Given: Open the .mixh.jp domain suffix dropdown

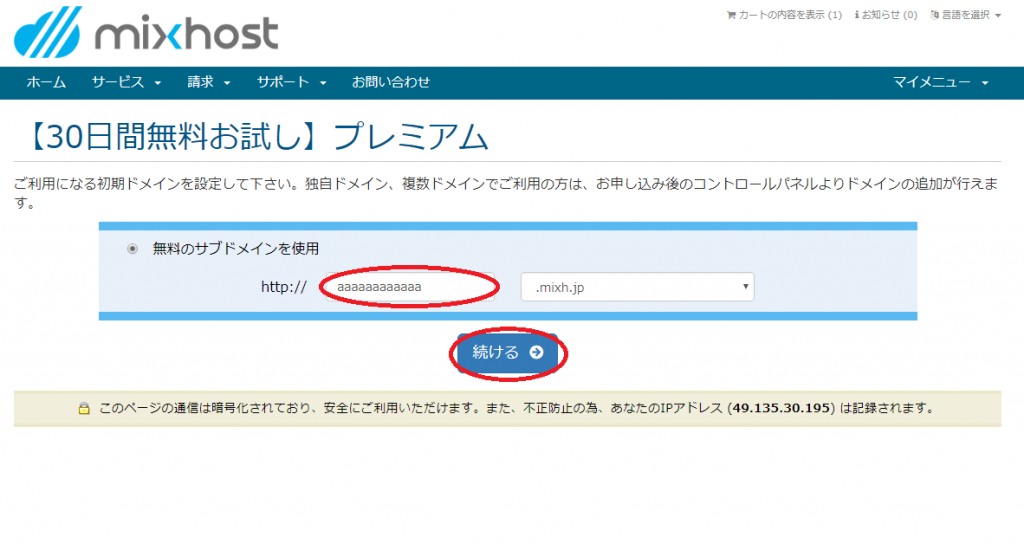Looking at the screenshot, I should 637,288.
